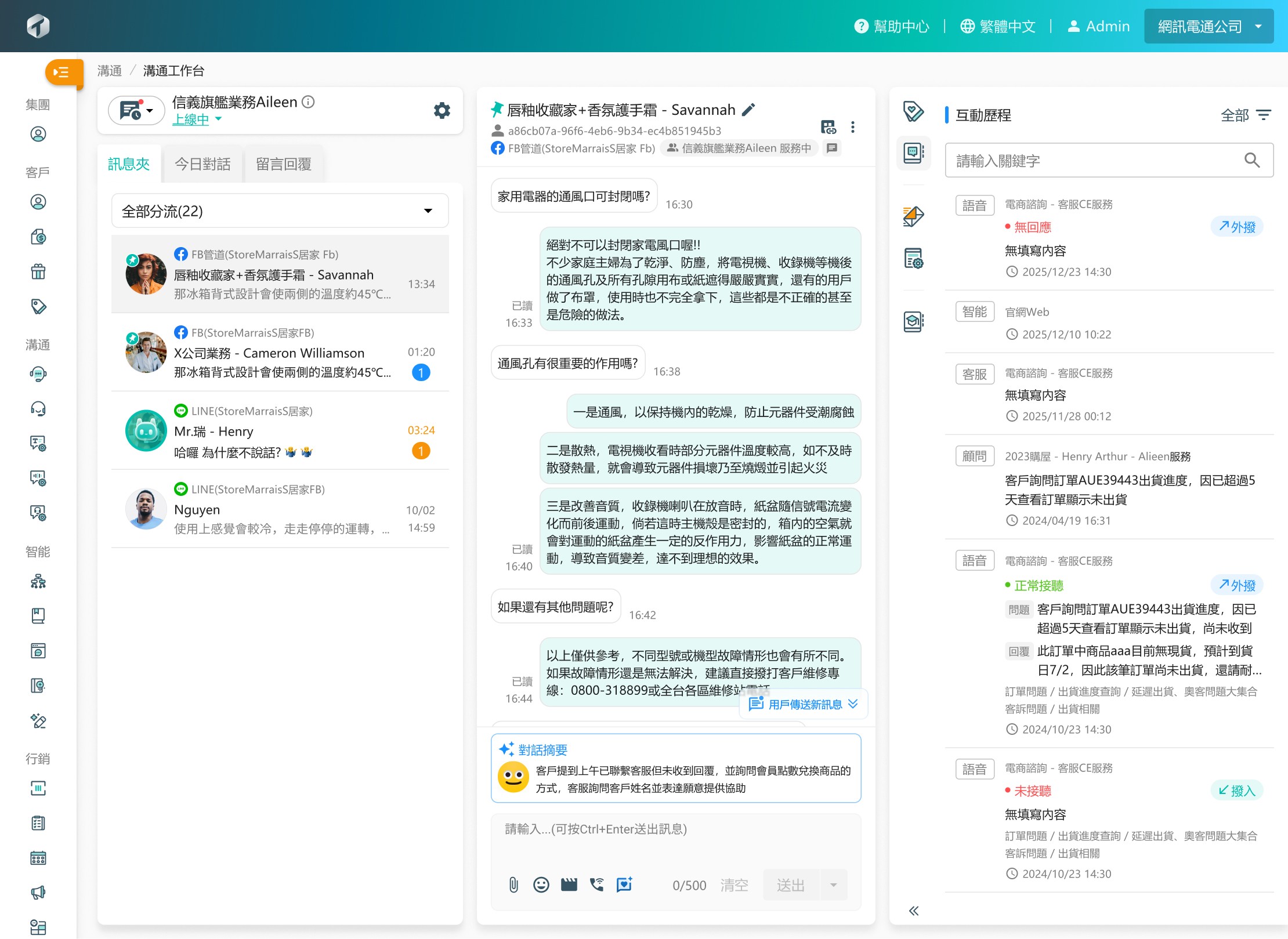1288x939 pixels.
Task: Click the 送出 send button
Action: click(x=790, y=884)
